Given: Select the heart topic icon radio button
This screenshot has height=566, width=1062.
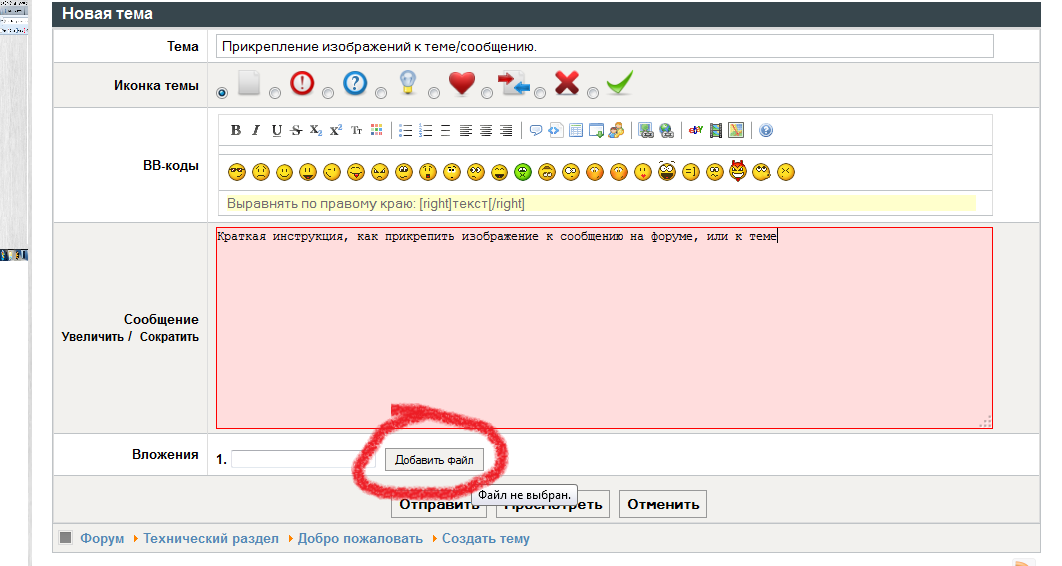Looking at the screenshot, I should click(x=433, y=93).
